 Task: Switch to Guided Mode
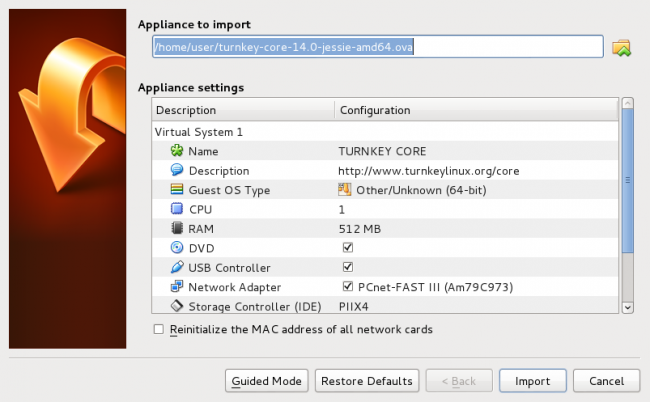[x=266, y=381]
